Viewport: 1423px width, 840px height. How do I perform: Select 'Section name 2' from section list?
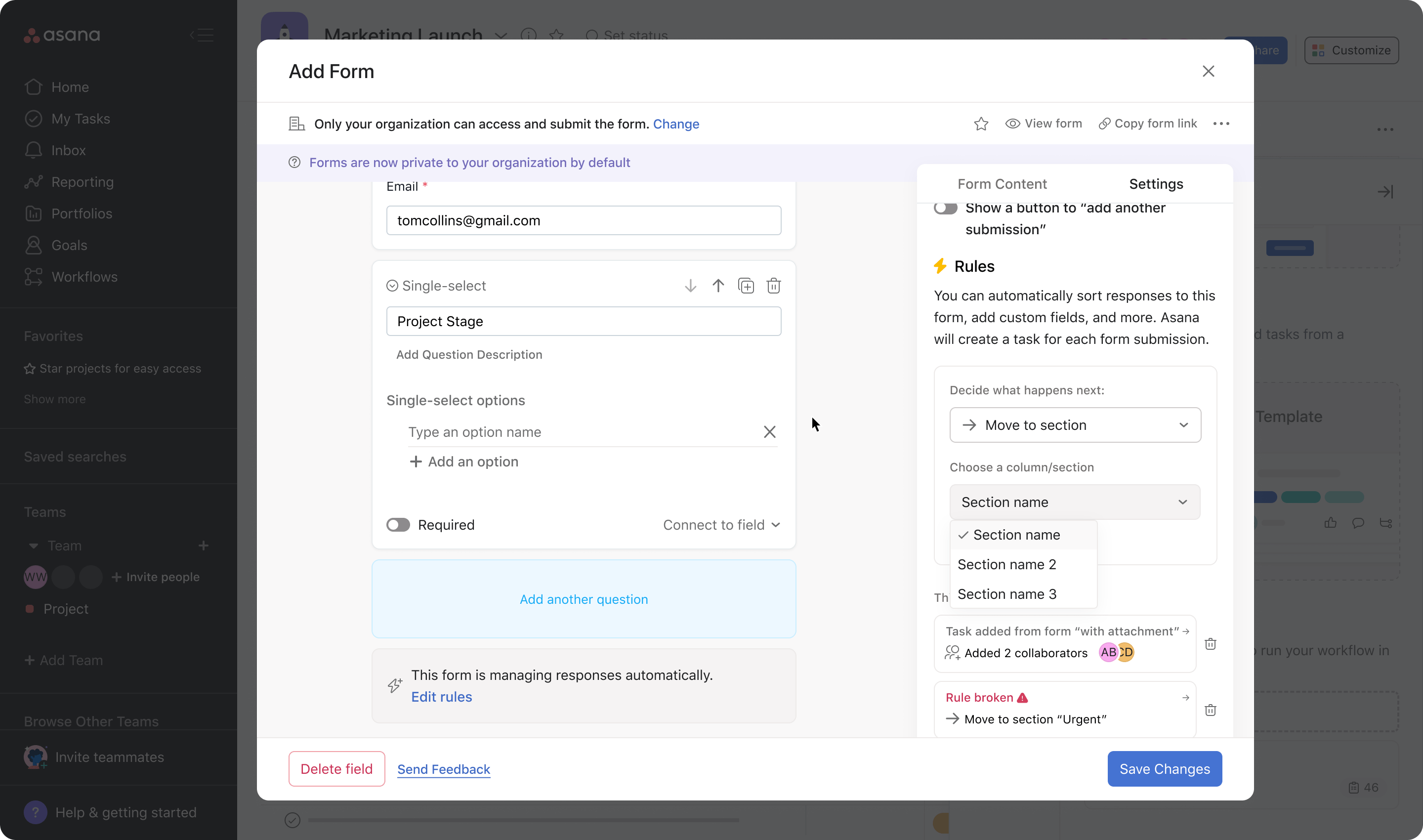click(1006, 564)
